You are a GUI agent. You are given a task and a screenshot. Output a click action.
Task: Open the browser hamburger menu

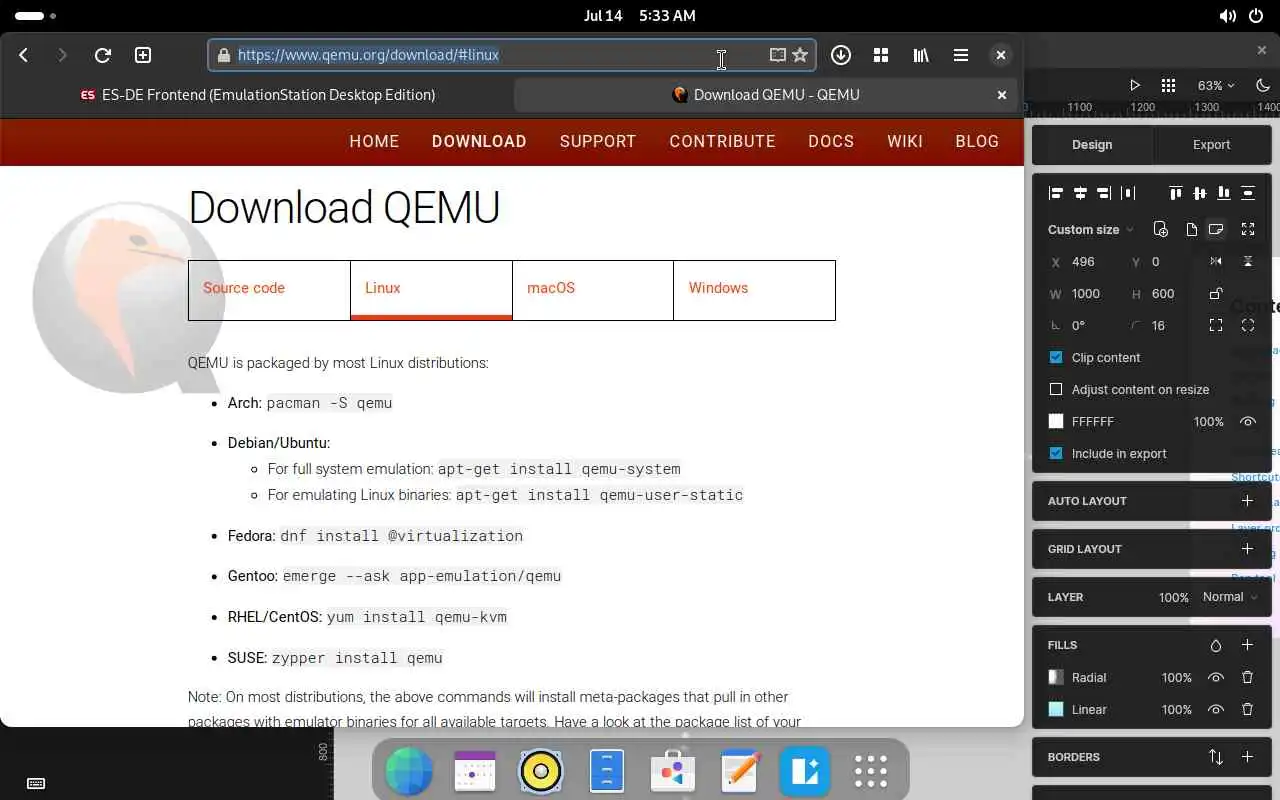pyautogui.click(x=961, y=55)
